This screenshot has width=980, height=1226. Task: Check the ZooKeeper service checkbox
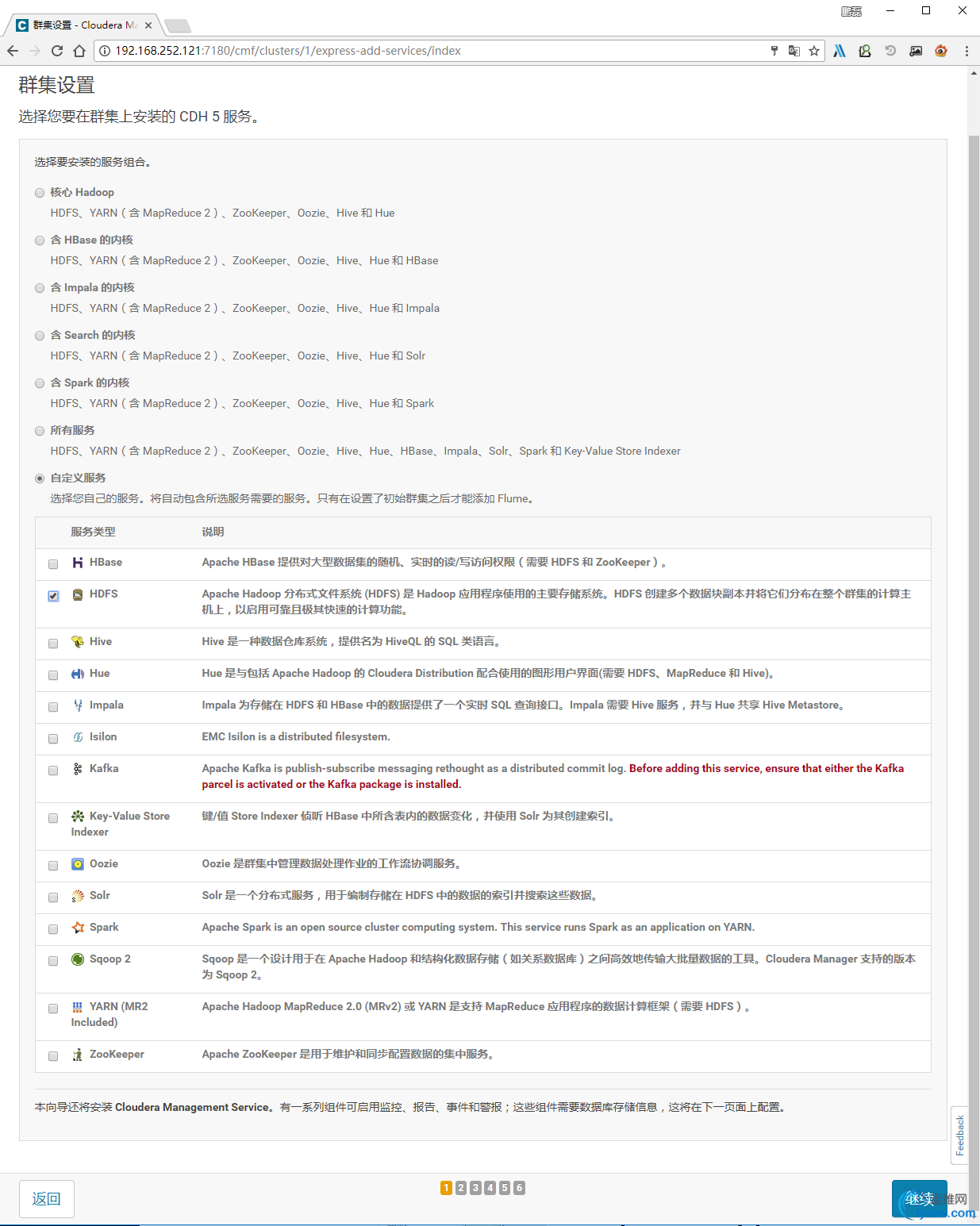click(53, 1056)
